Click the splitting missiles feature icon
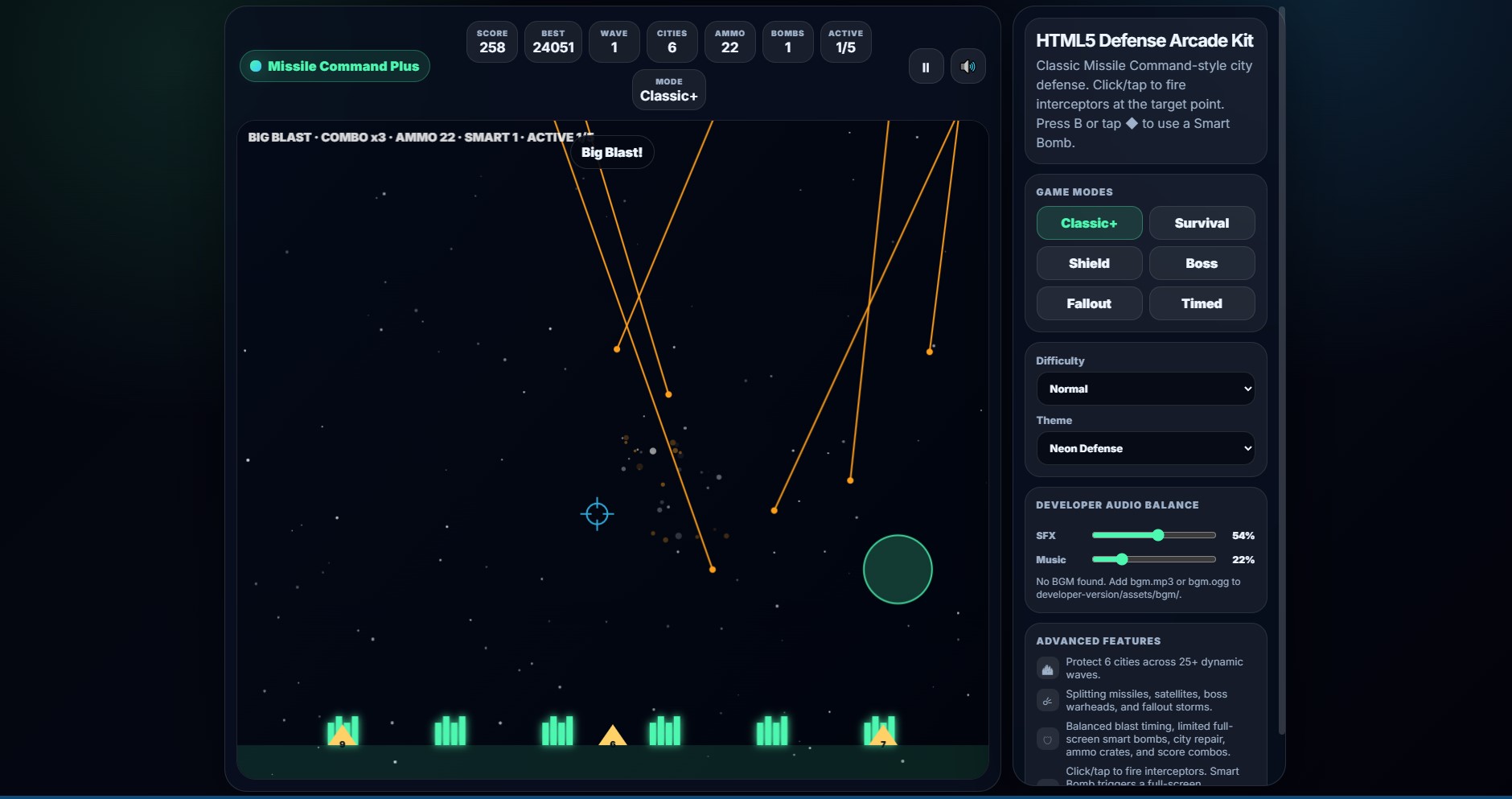This screenshot has height=799, width=1512. click(x=1047, y=701)
